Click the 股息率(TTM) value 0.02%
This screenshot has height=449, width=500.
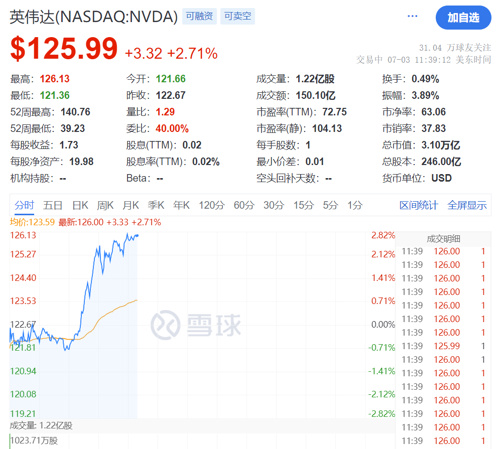click(206, 162)
